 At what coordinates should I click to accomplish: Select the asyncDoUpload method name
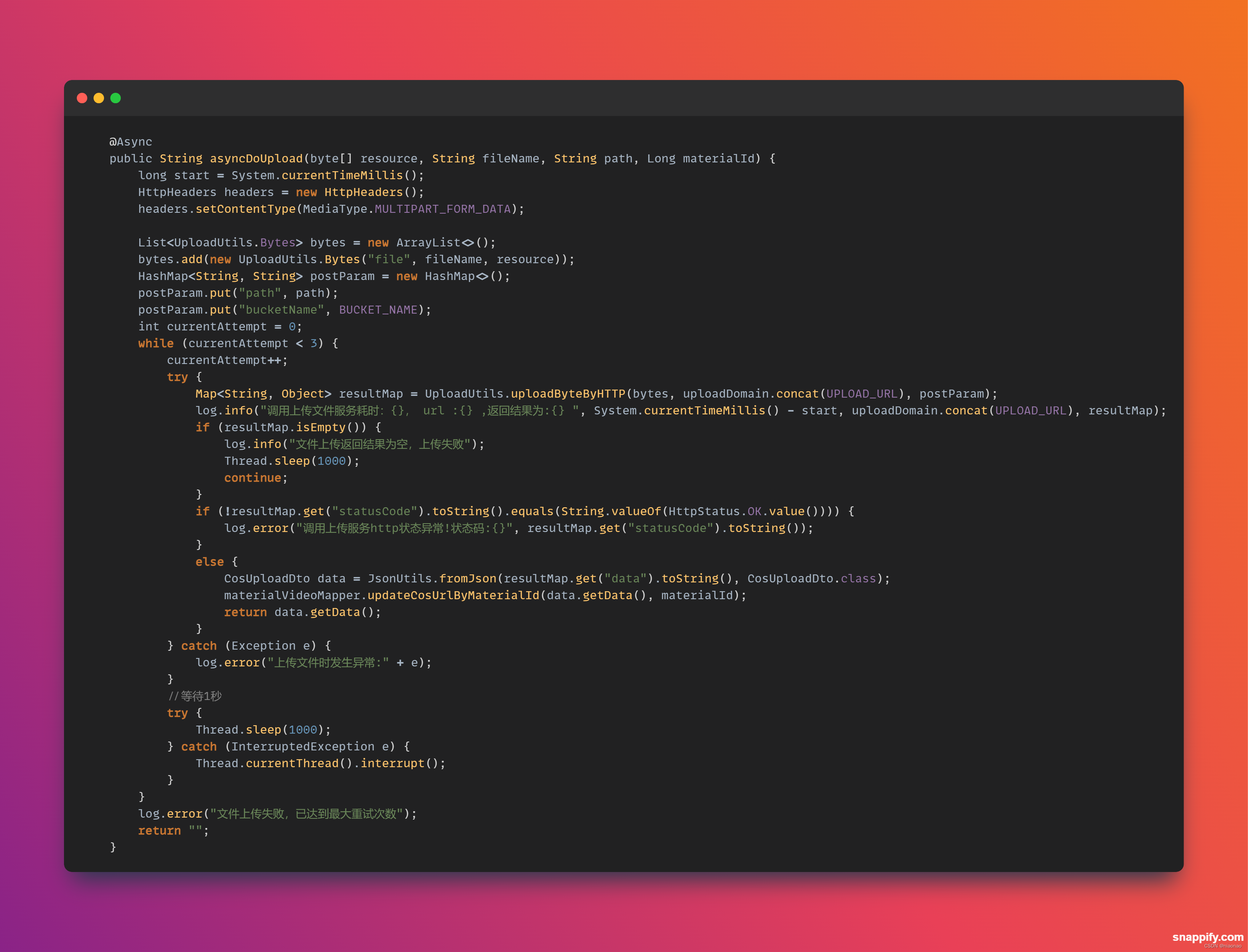coord(256,159)
